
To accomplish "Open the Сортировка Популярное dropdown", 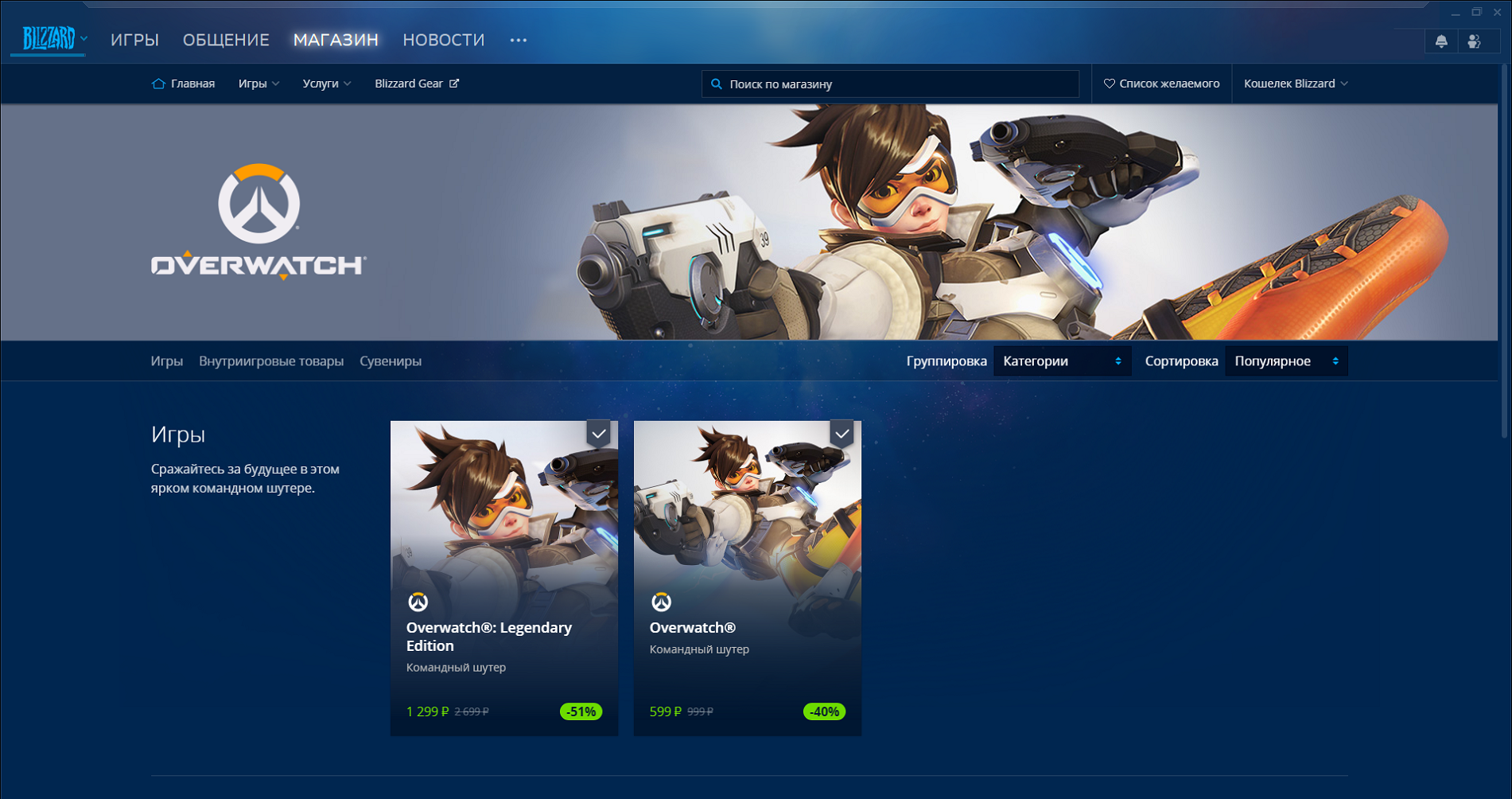I will (1285, 361).
